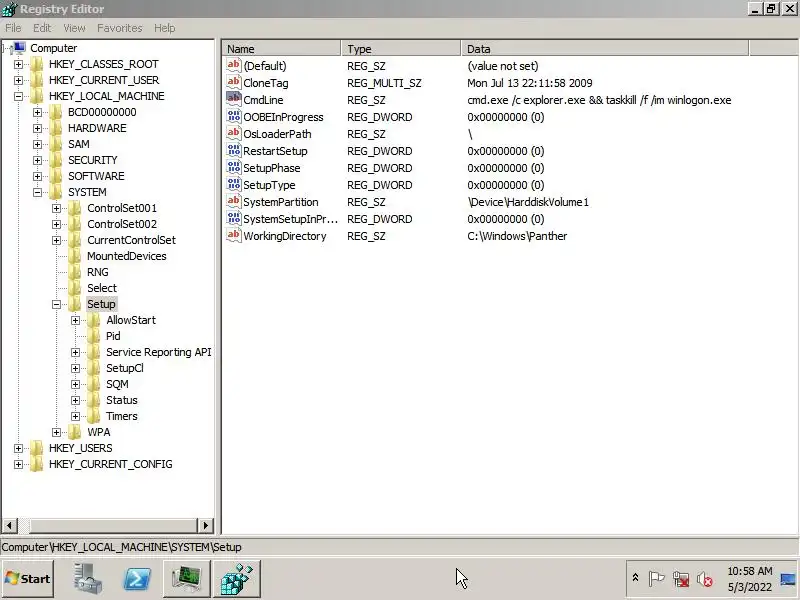Viewport: 800px width, 600px height.
Task: Click the RNG folder icon
Action: [x=75, y=272]
